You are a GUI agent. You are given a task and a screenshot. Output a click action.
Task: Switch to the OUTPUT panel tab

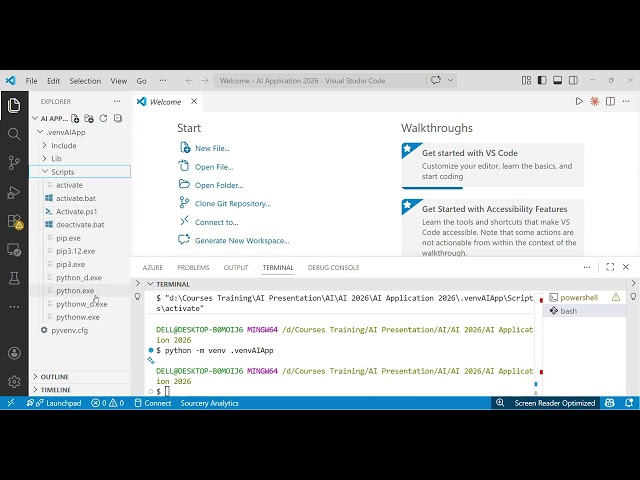tap(236, 268)
